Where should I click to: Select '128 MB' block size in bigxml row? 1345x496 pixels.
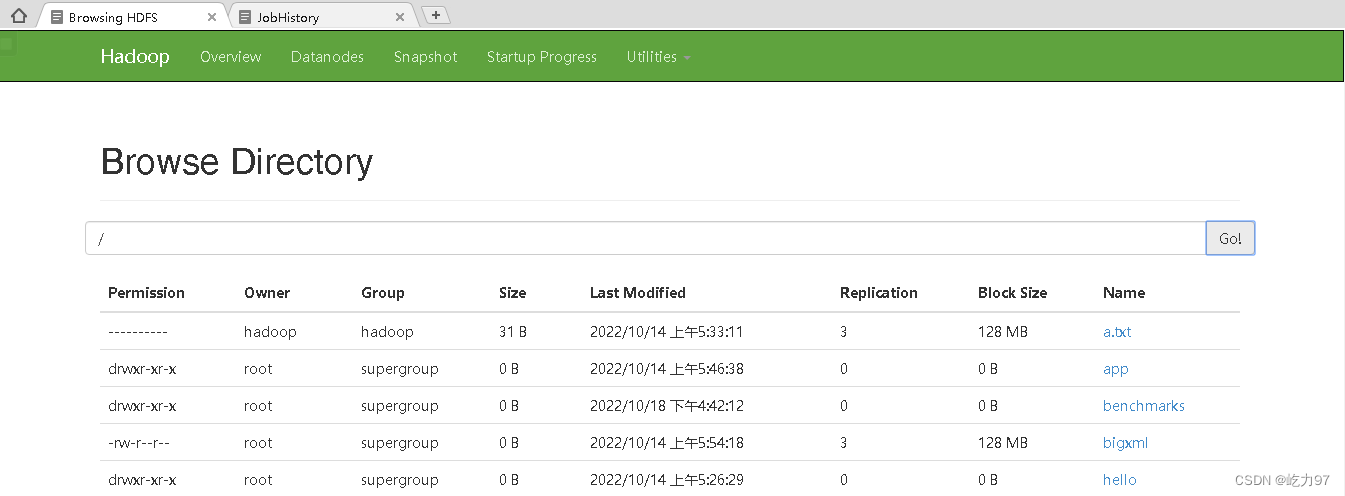[1003, 443]
